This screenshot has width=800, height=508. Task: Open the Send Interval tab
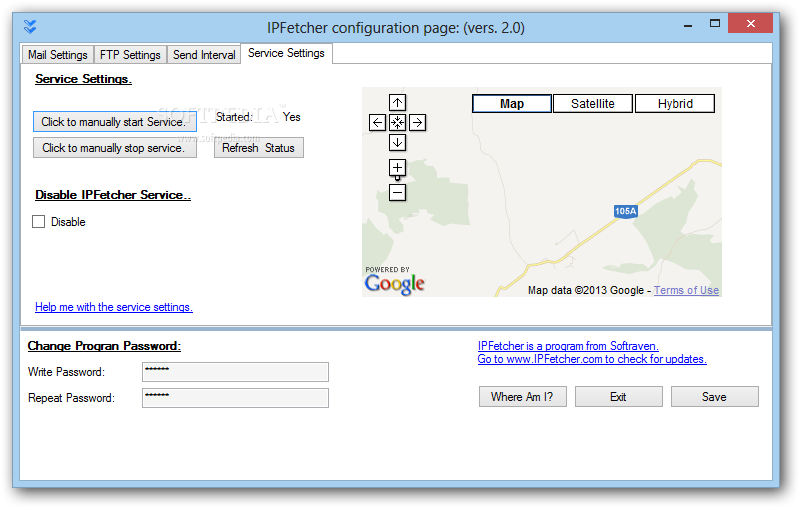point(204,55)
